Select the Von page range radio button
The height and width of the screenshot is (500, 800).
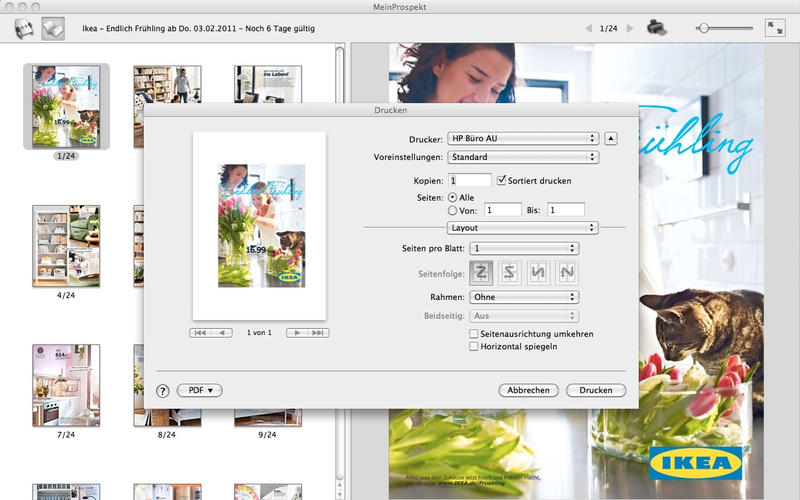(452, 210)
